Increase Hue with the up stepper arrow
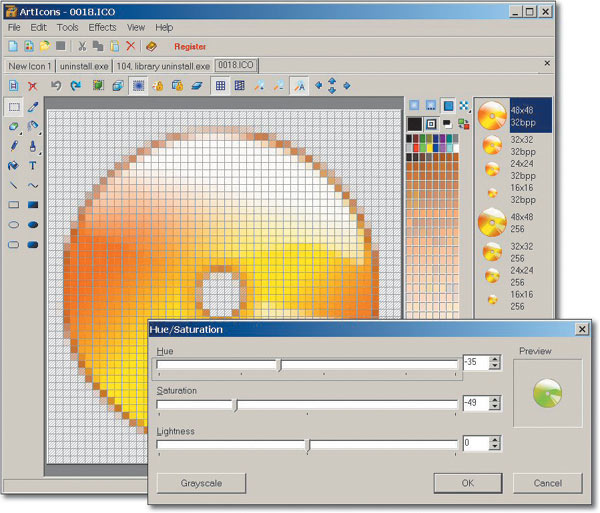The width and height of the screenshot is (600, 513). point(495,359)
